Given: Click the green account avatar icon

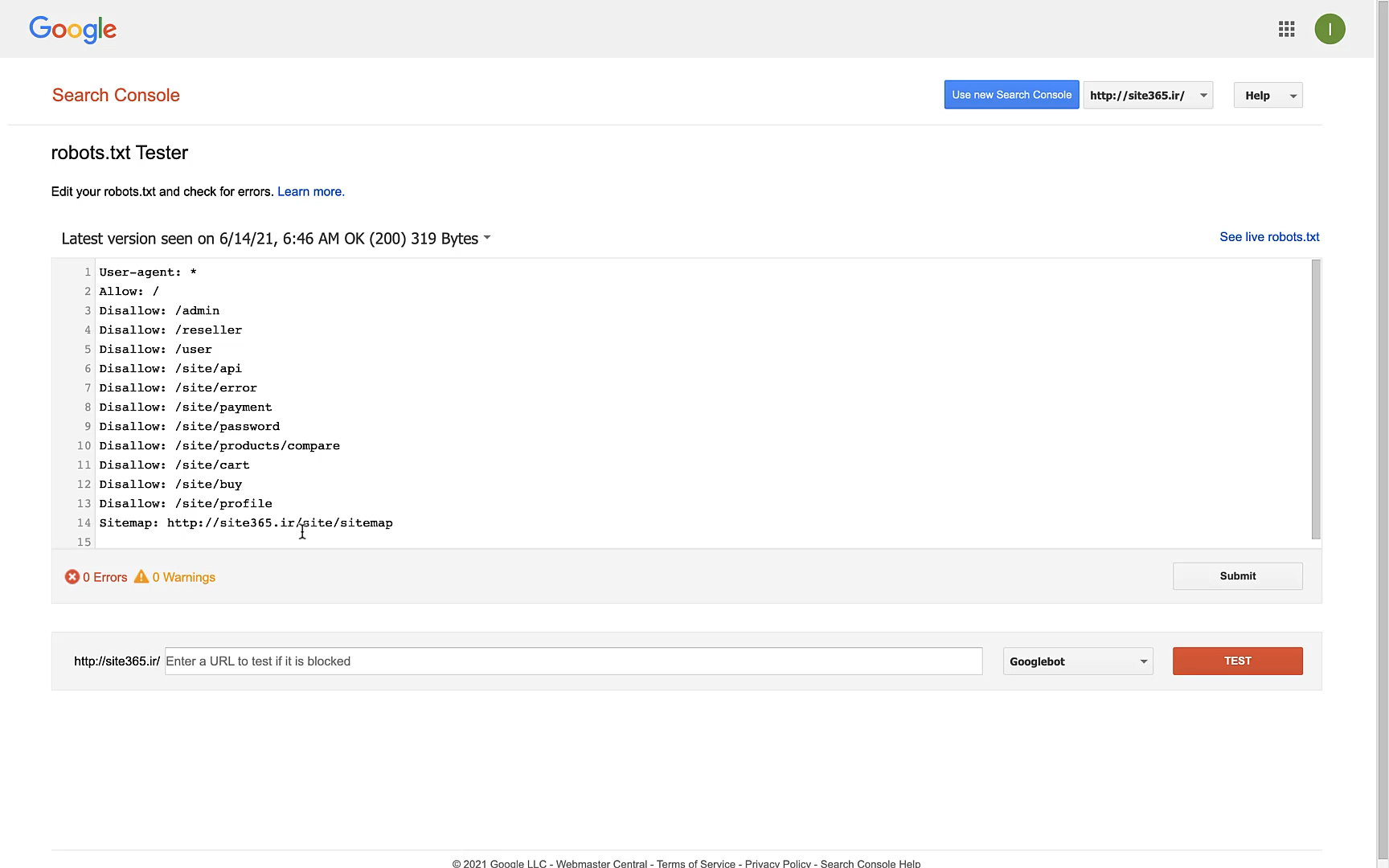Looking at the screenshot, I should [x=1330, y=30].
